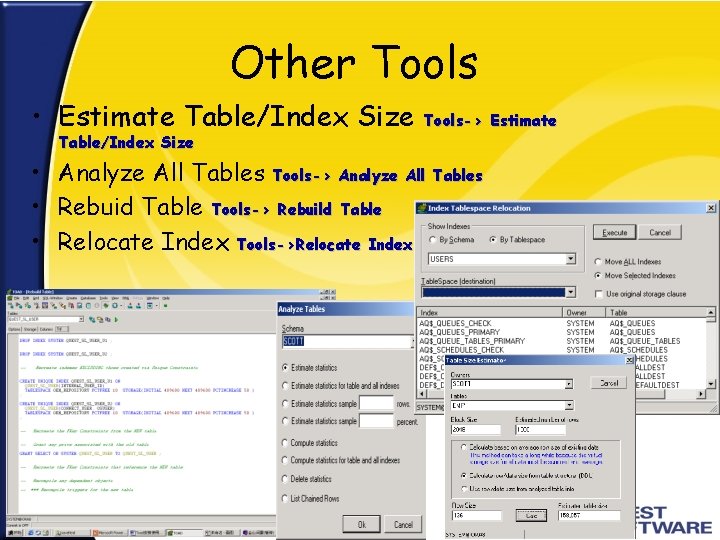Click Cancel in Index Tablespace Relocation

tap(660, 232)
